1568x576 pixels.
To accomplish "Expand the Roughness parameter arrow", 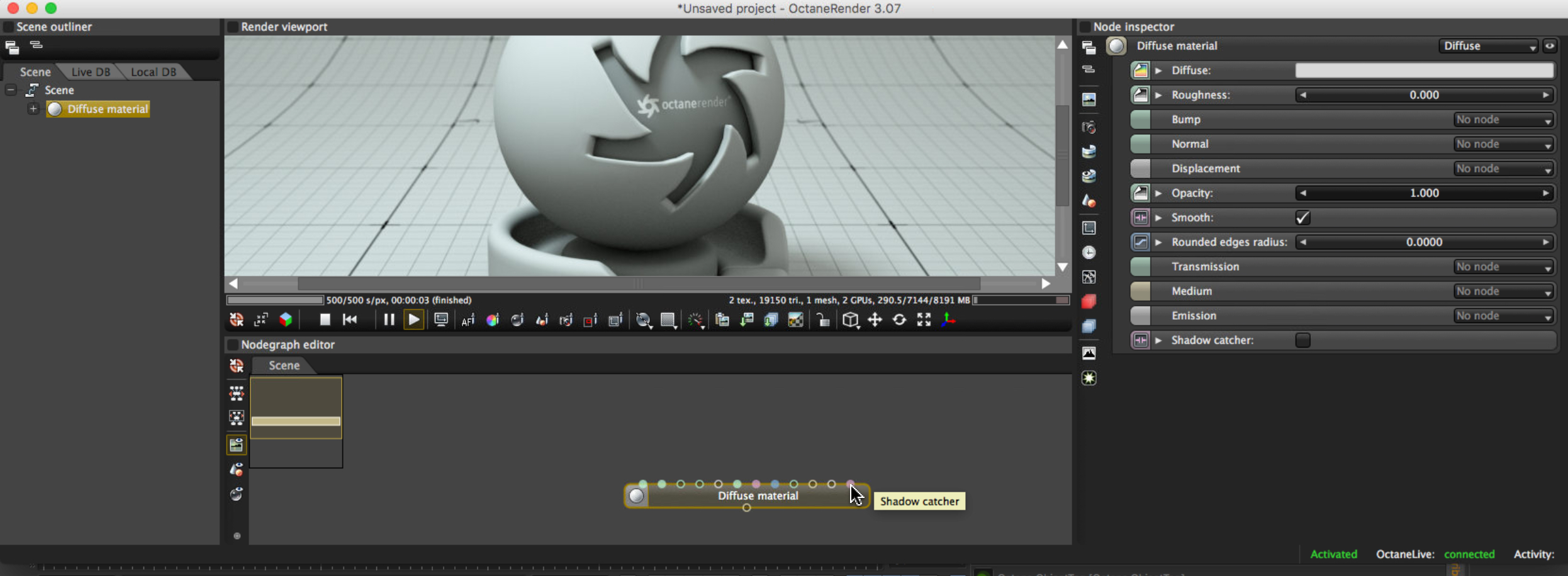I will coord(1158,95).
